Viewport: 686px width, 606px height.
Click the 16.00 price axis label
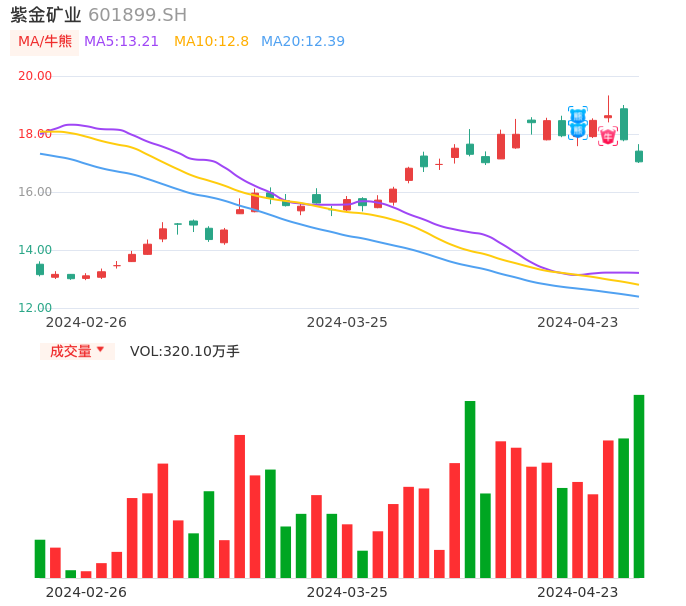pyautogui.click(x=35, y=192)
